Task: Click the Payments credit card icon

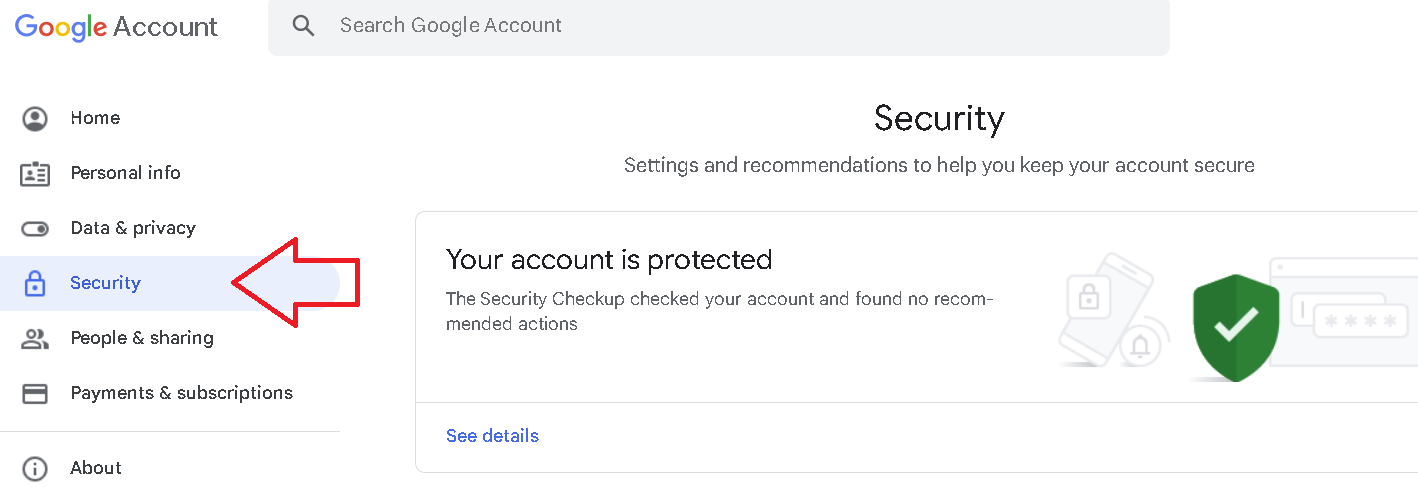Action: point(35,394)
